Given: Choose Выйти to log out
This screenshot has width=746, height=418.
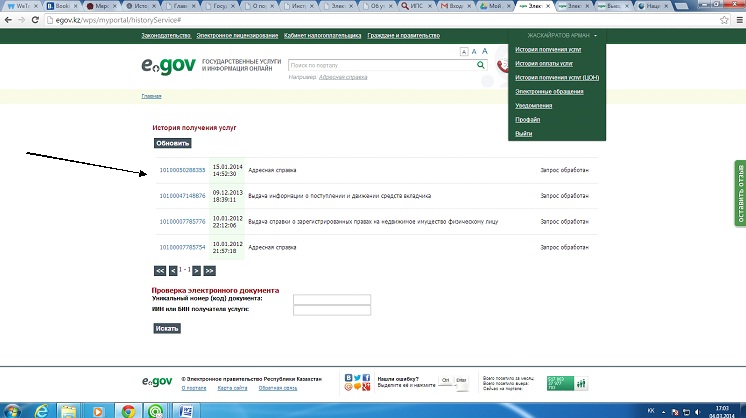Looking at the screenshot, I should tap(523, 133).
